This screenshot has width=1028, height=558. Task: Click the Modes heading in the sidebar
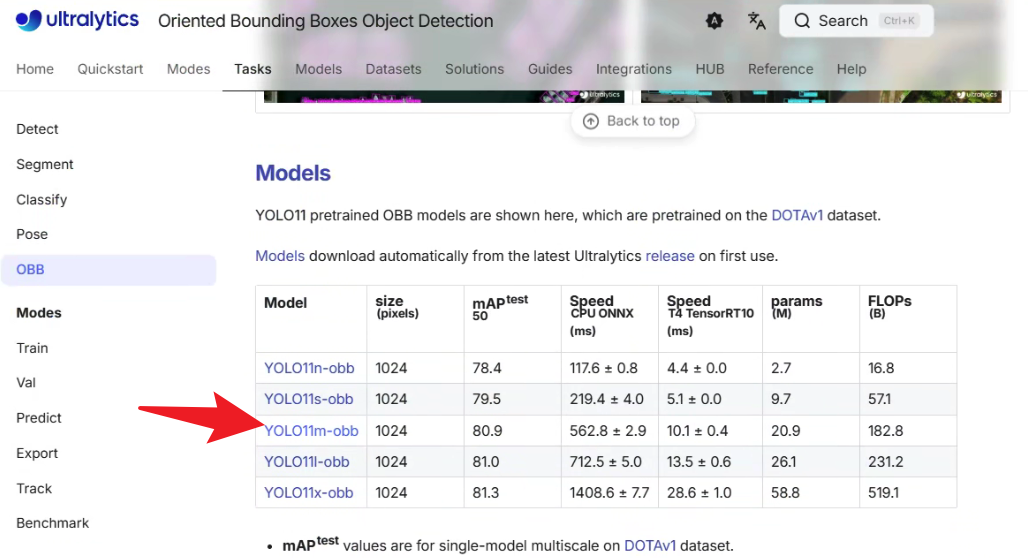point(39,313)
